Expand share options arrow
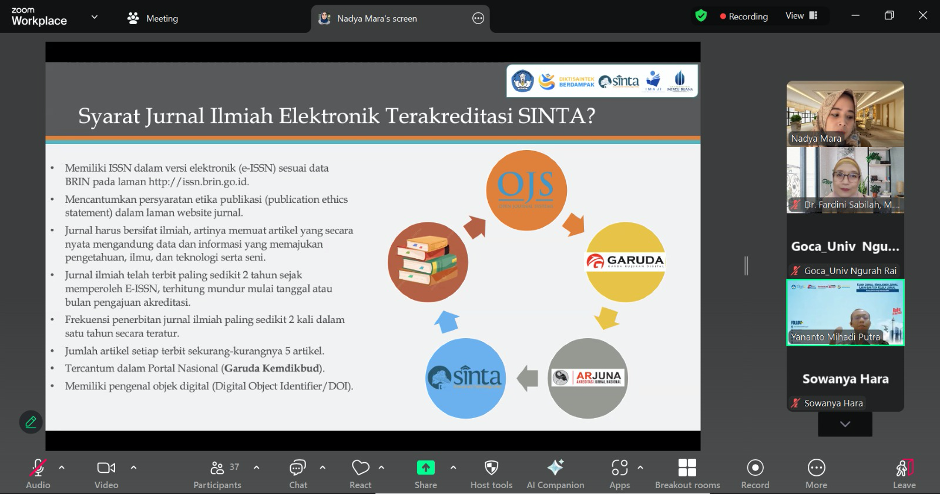Screen dimensions: 941x495 pos(453,467)
